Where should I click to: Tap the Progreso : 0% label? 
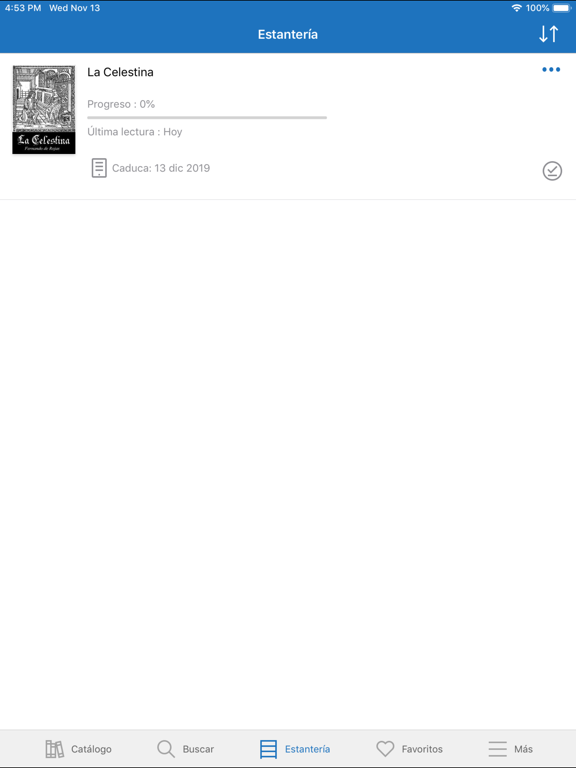[121, 104]
